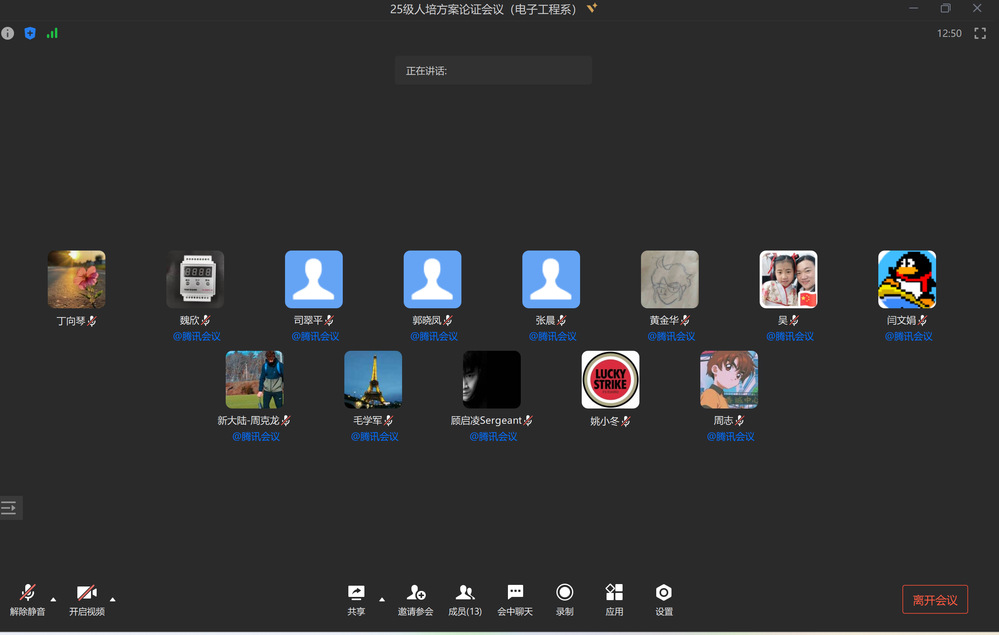This screenshot has width=999, height=635.
Task: Expand video options arrow beside 开启视频
Action: pos(112,599)
